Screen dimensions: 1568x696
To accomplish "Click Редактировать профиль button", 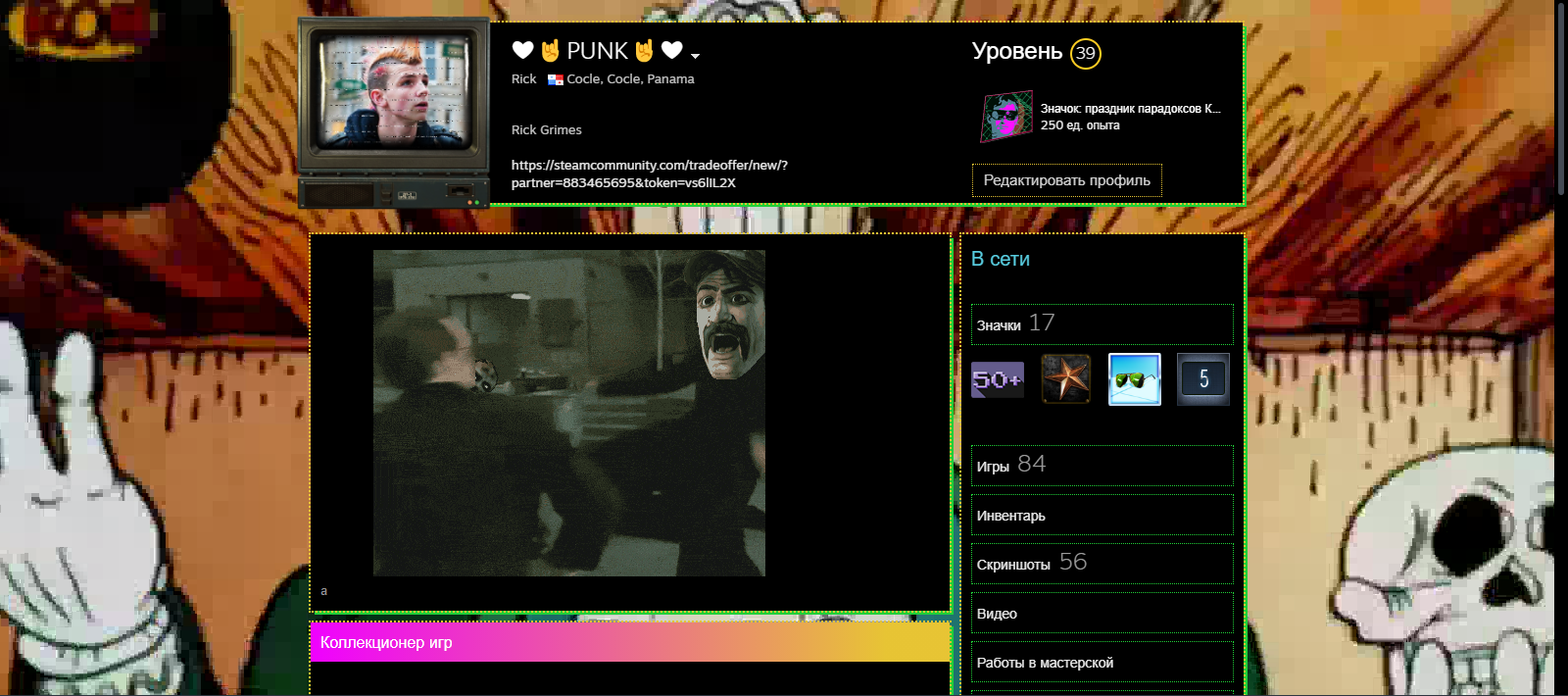I will [x=1066, y=180].
